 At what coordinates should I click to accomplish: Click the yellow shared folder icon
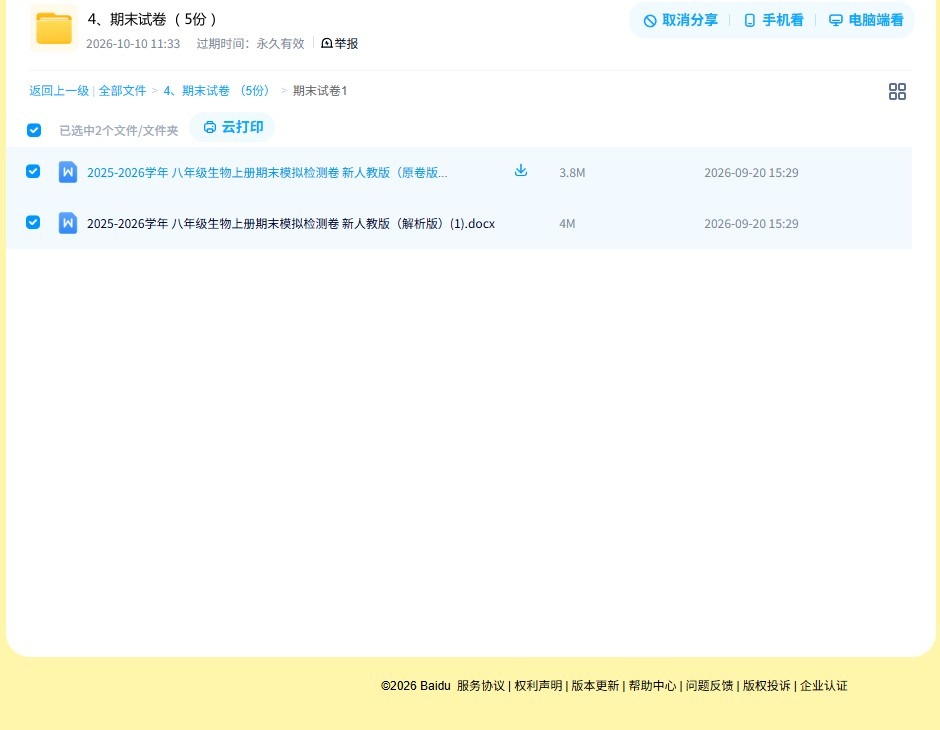point(54,28)
